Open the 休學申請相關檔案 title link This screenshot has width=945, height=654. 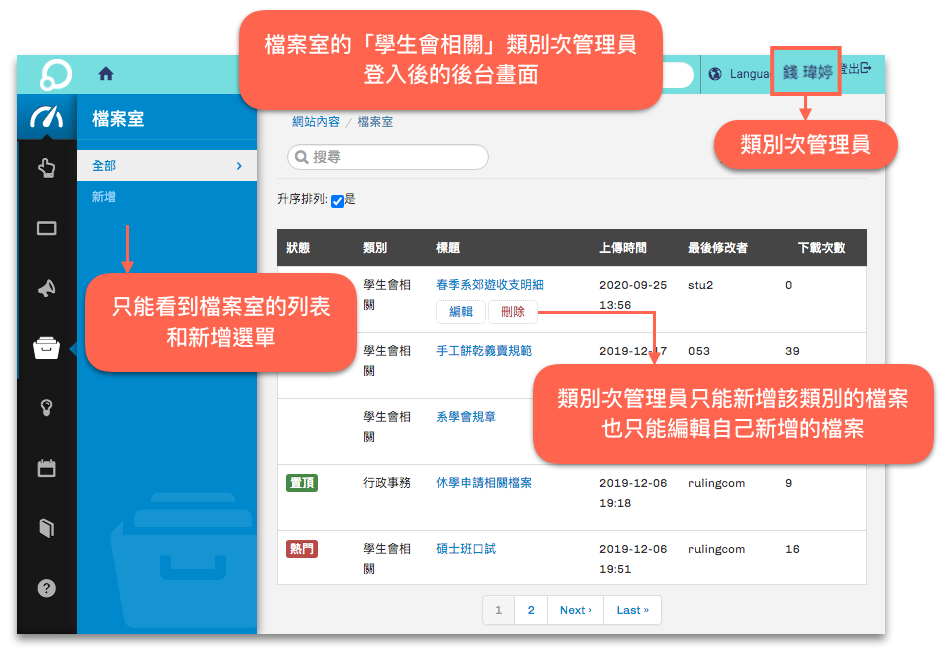484,483
